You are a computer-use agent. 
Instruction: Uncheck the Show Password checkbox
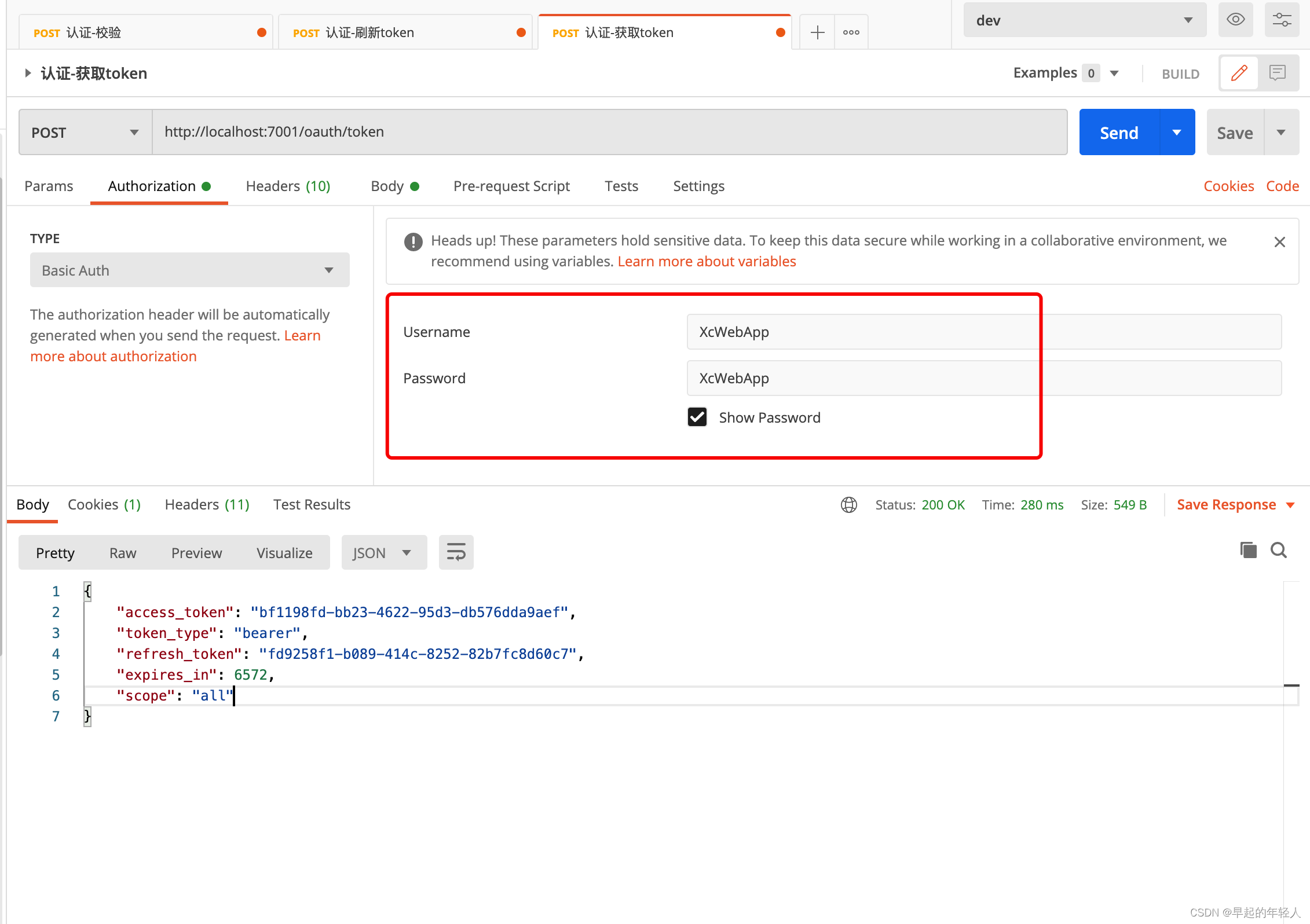(x=697, y=417)
